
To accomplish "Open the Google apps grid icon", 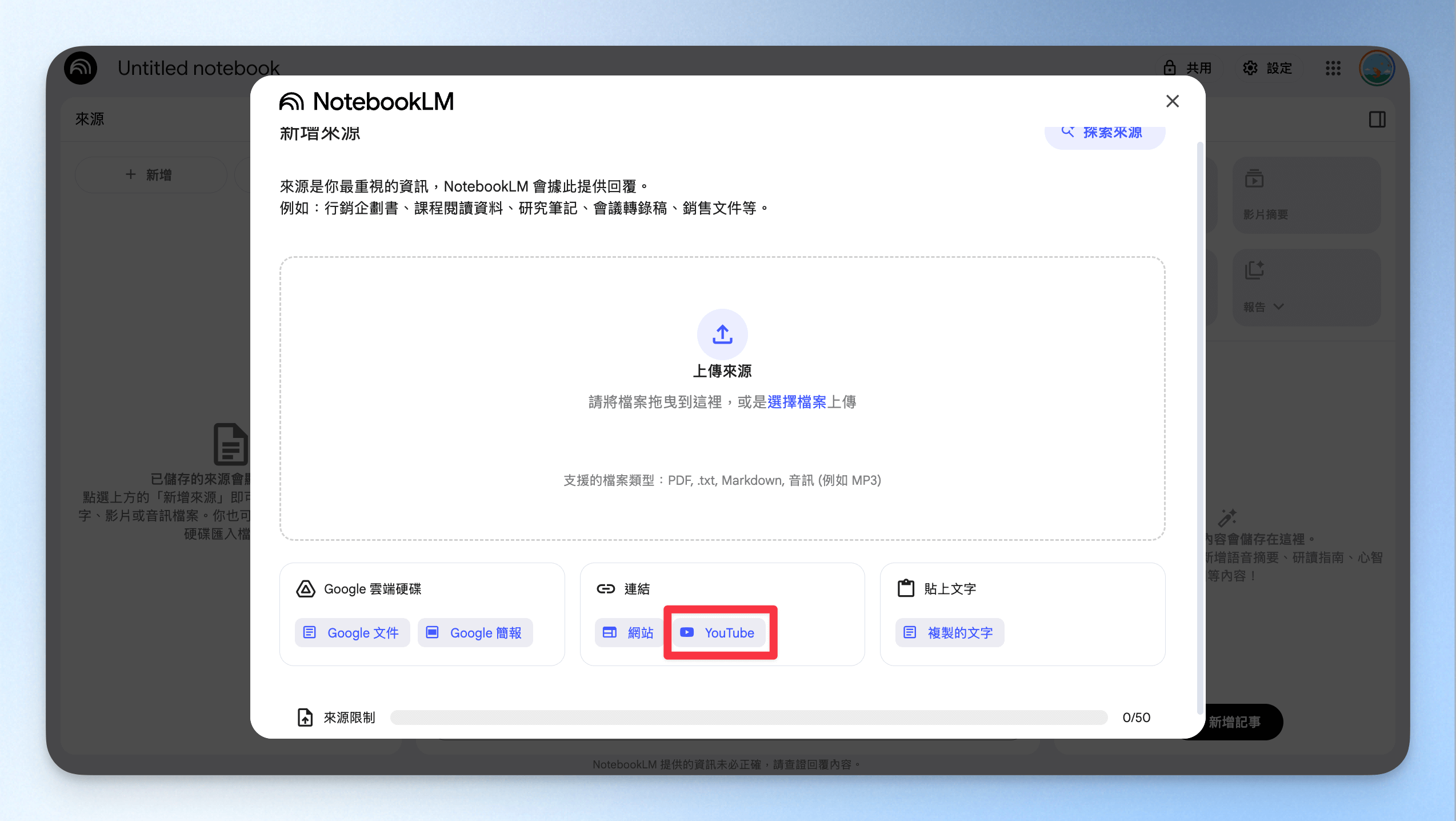I will (x=1333, y=69).
